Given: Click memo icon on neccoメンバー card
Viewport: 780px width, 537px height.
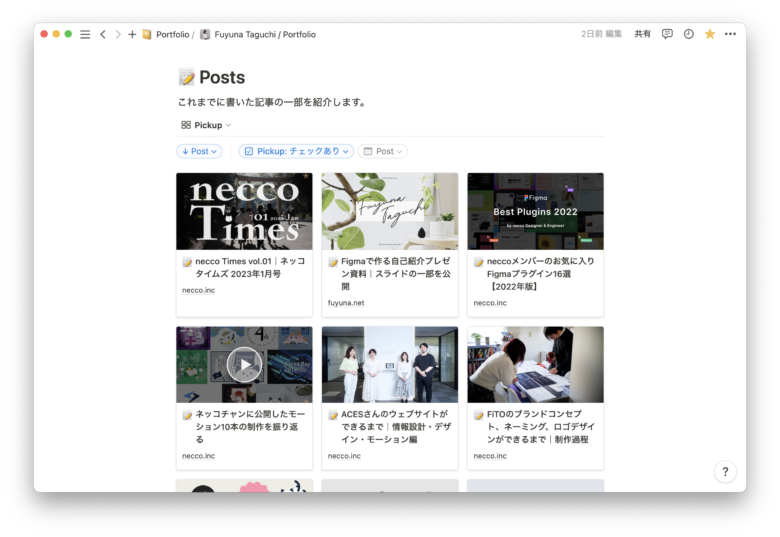Looking at the screenshot, I should click(479, 262).
